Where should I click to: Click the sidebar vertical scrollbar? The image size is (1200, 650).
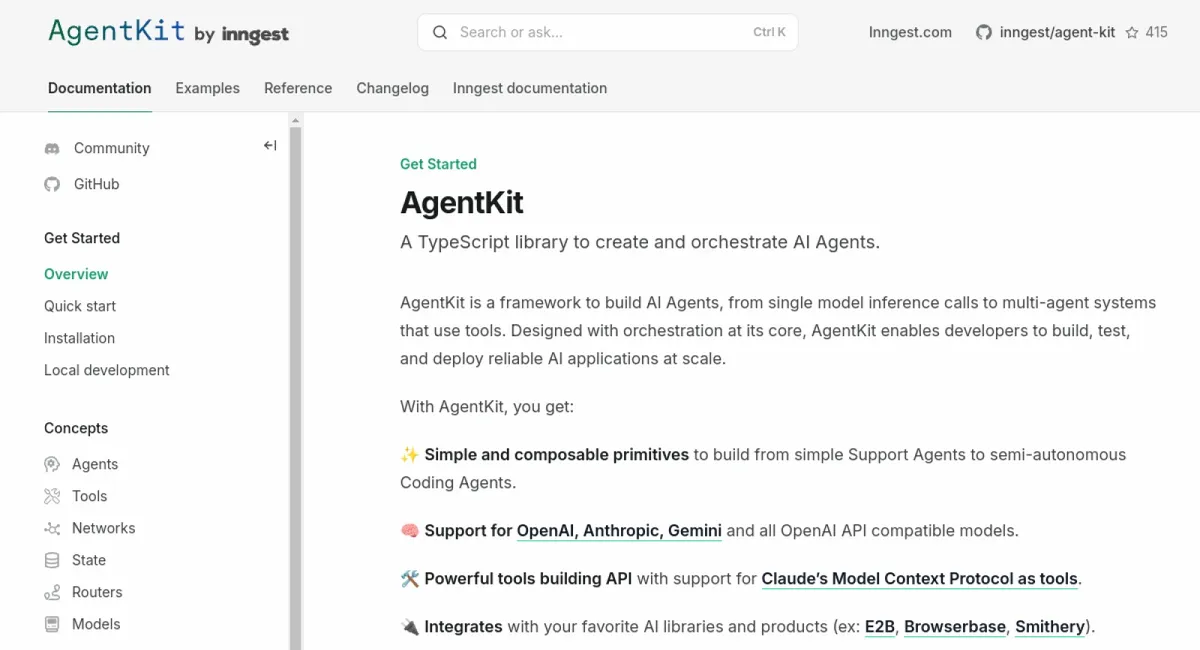click(295, 388)
